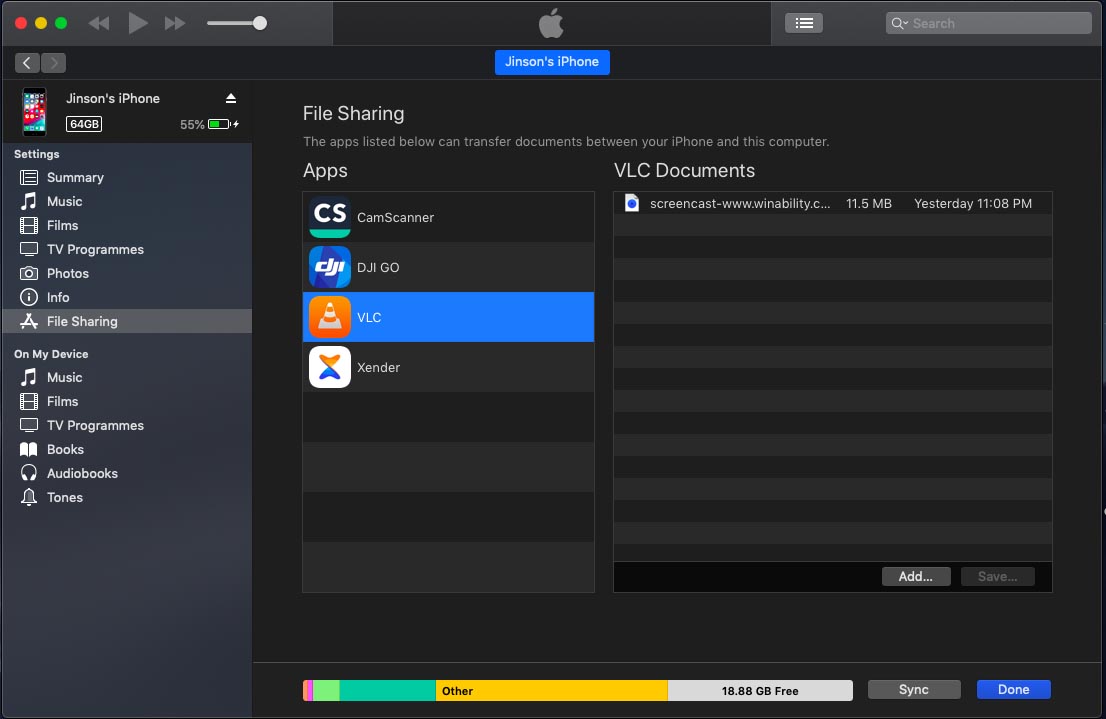The height and width of the screenshot is (719, 1106).
Task: Click the 11.5 MB file size
Action: pyautogui.click(x=868, y=203)
